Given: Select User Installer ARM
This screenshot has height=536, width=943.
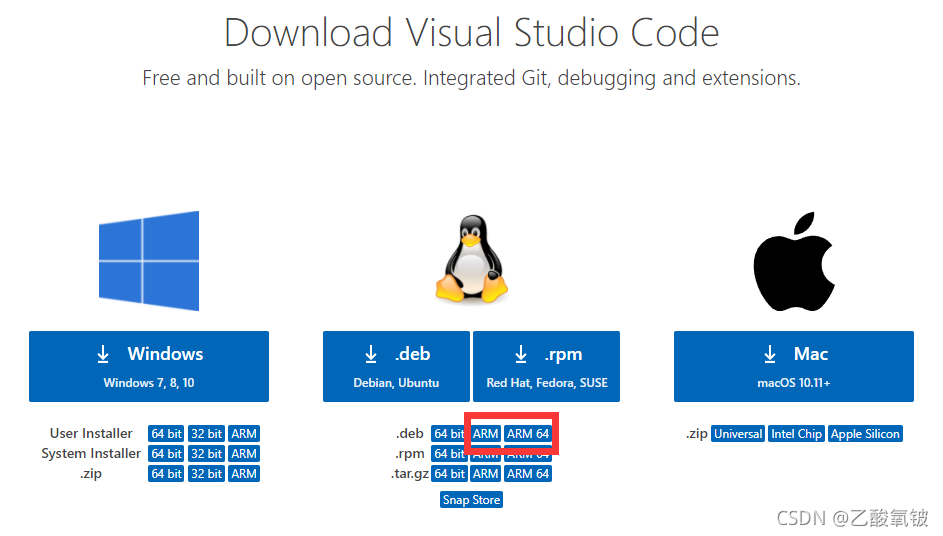Looking at the screenshot, I should pyautogui.click(x=244, y=434).
